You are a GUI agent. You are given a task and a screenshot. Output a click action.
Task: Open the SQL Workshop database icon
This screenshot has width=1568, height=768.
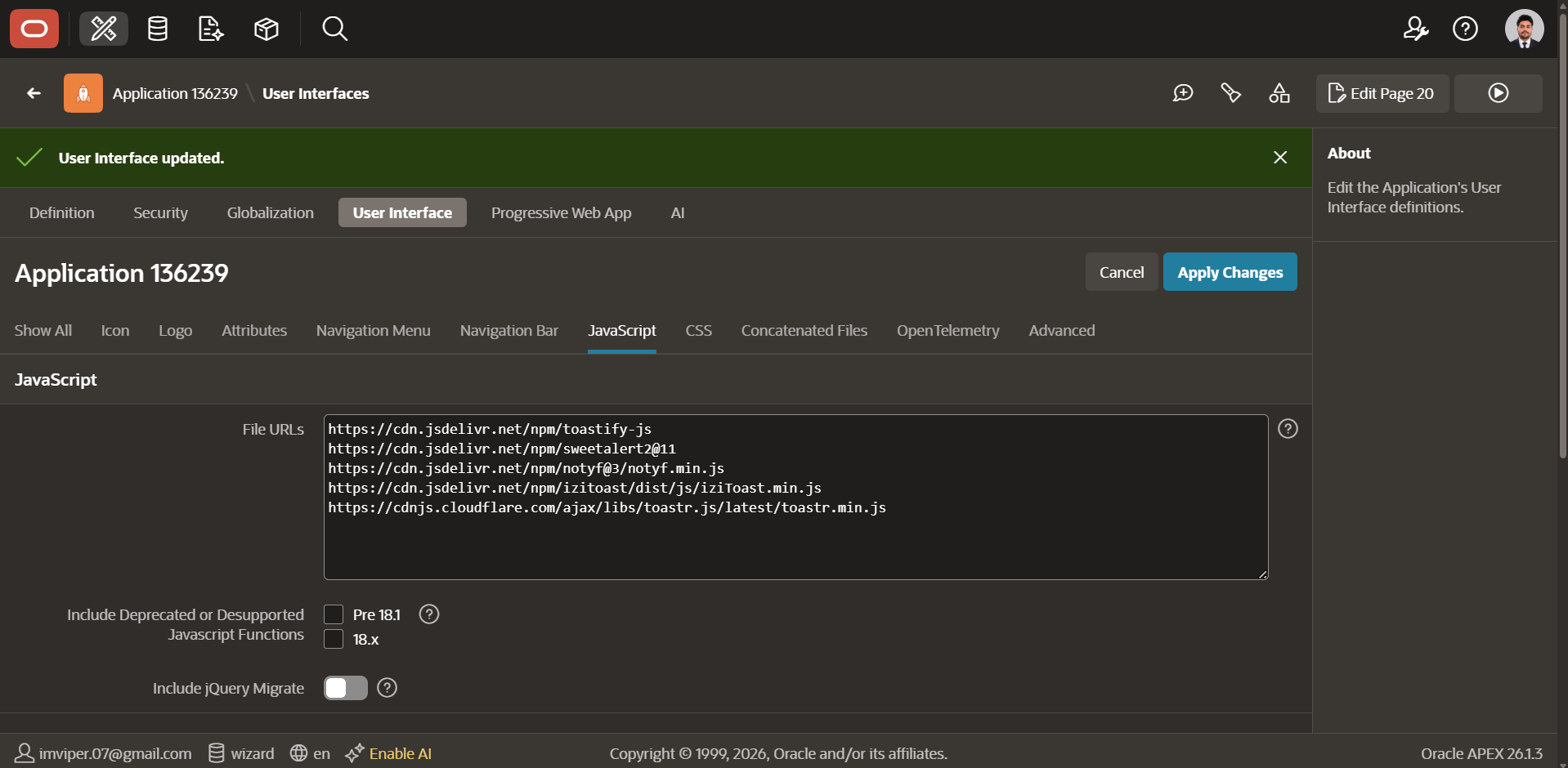tap(158, 29)
